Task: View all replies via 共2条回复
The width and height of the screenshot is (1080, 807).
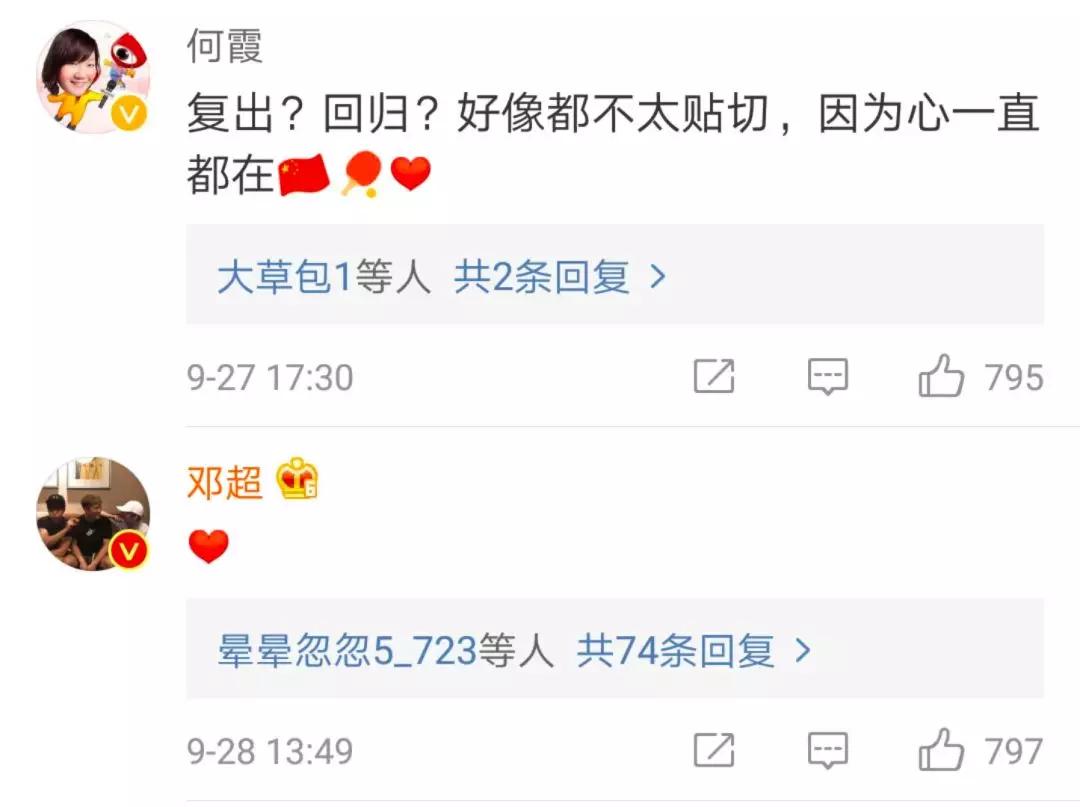Action: [541, 277]
